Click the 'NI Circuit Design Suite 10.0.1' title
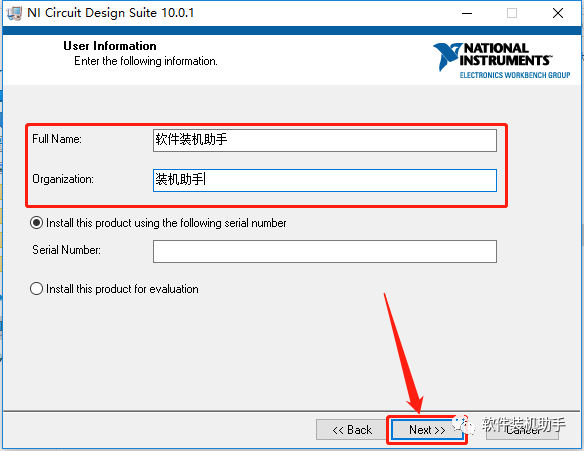Screen dimensions: 584x451 pos(111,13)
